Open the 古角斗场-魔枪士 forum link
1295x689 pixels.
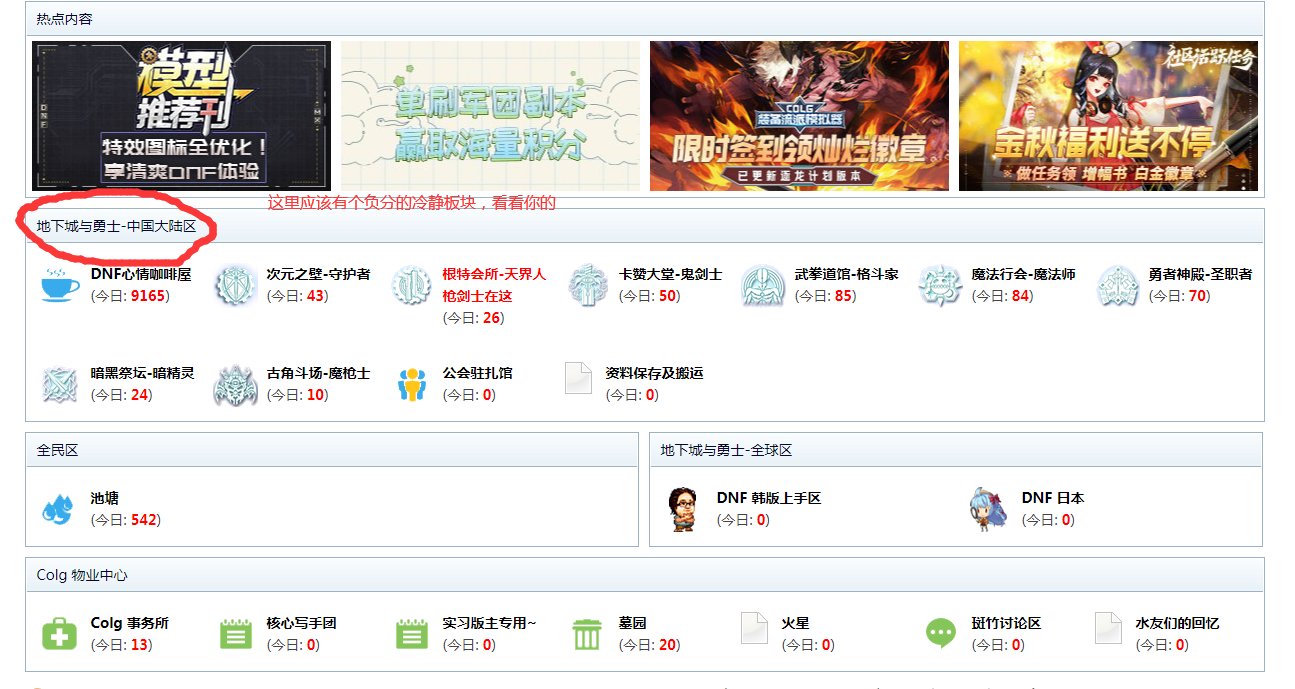tap(318, 373)
